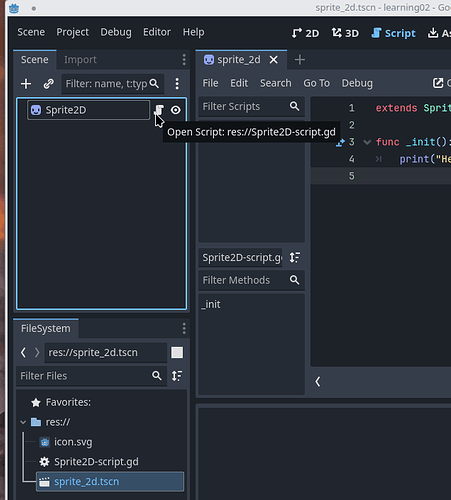This screenshot has height=500, width=451.
Task: Fold the _init function at line 3
Action: (367, 142)
